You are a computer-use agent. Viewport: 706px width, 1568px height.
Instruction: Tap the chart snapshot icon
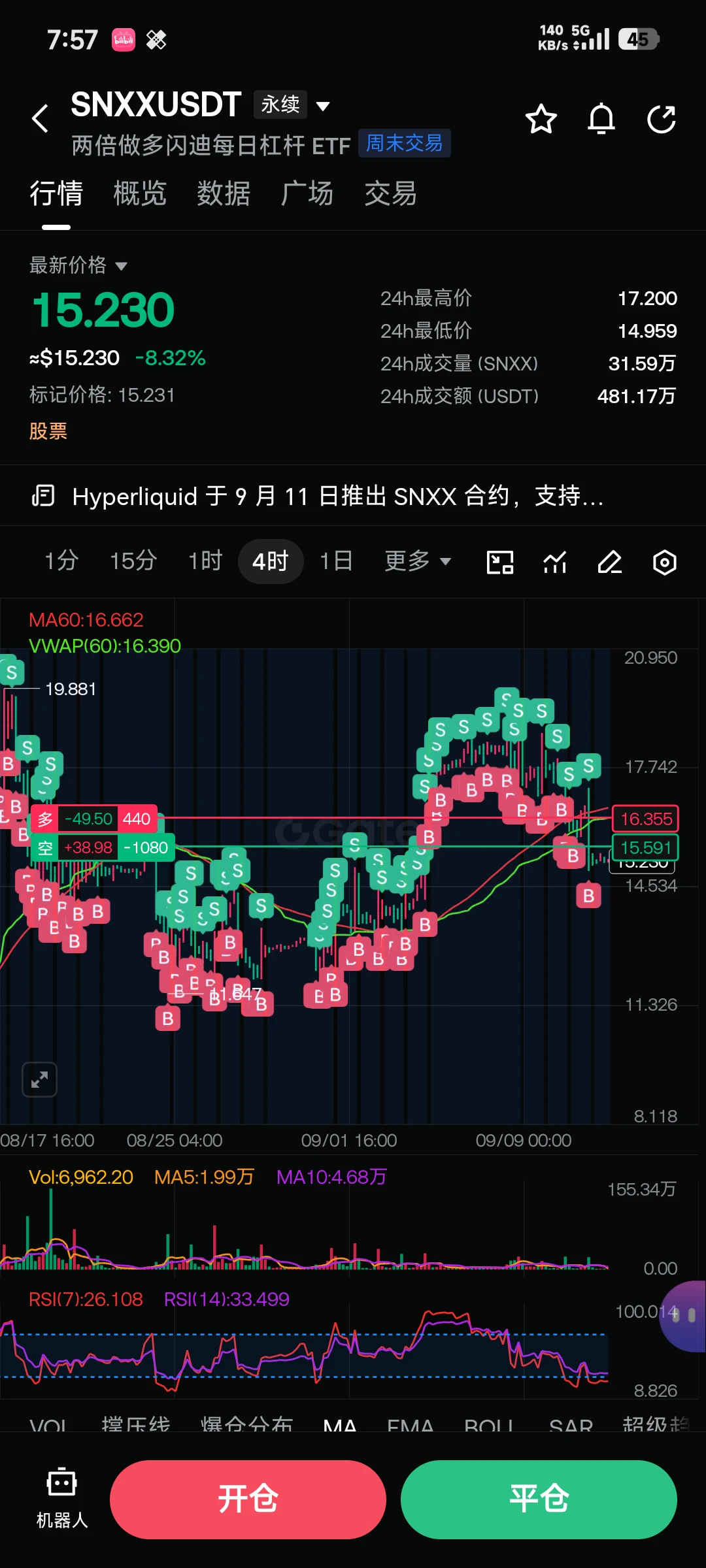[500, 562]
